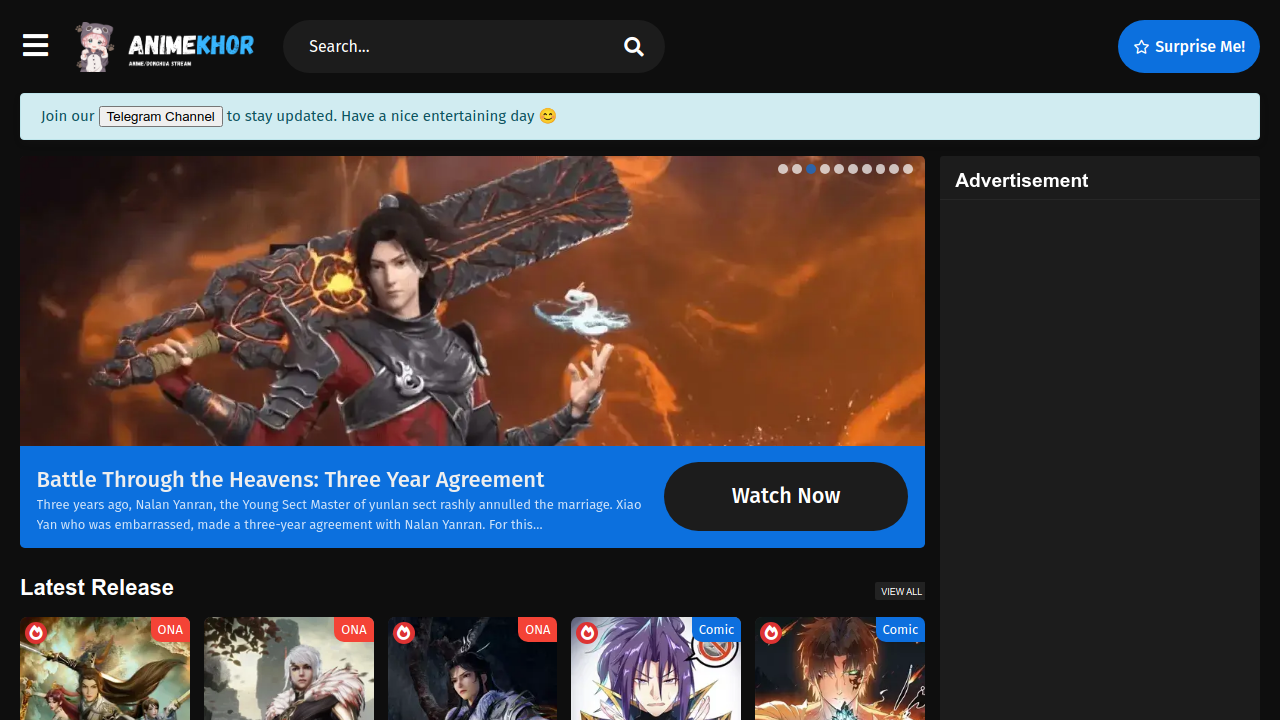Click the ONA badge on white-haired character card
Image resolution: width=1280 pixels, height=720 pixels.
click(x=354, y=630)
